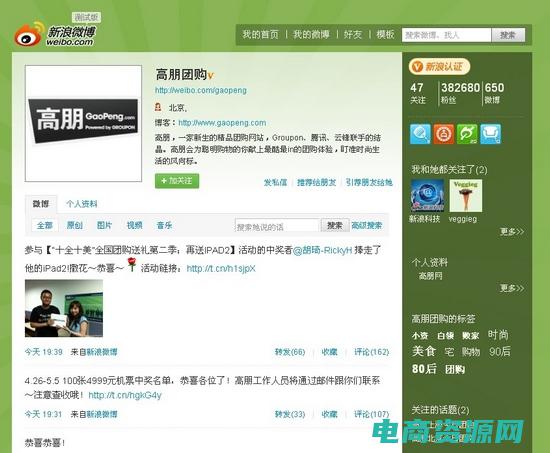Open the http://t.cn/h1sjpX link

pos(221,269)
